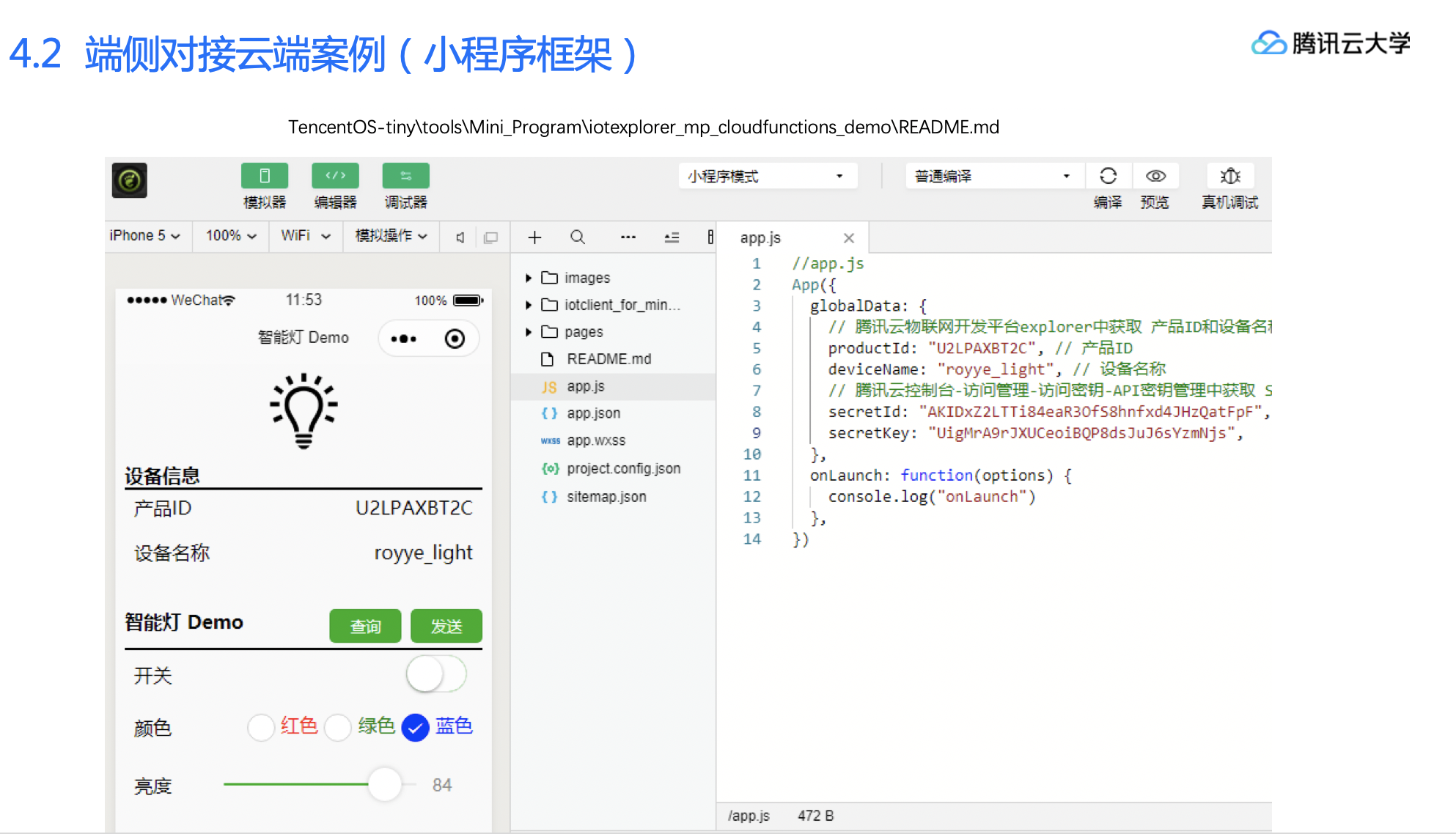
Task: Select the 红色 red color radio button
Action: (x=261, y=728)
